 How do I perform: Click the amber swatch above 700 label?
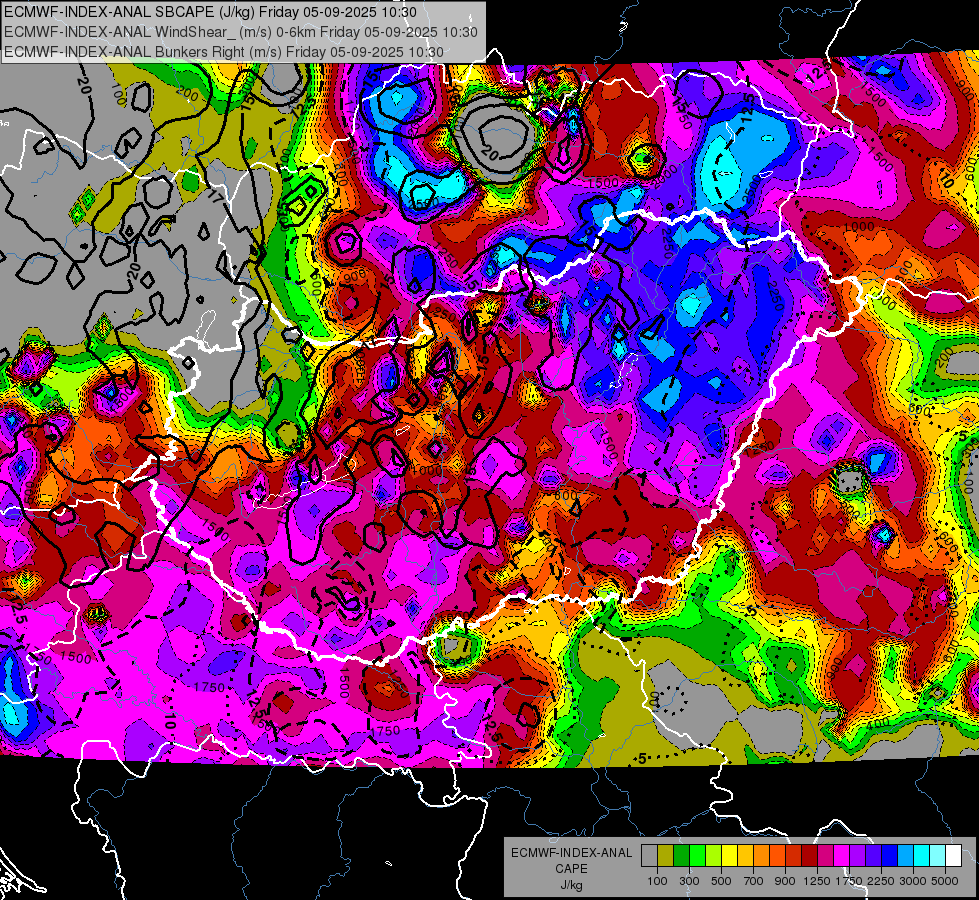pyautogui.click(x=745, y=855)
